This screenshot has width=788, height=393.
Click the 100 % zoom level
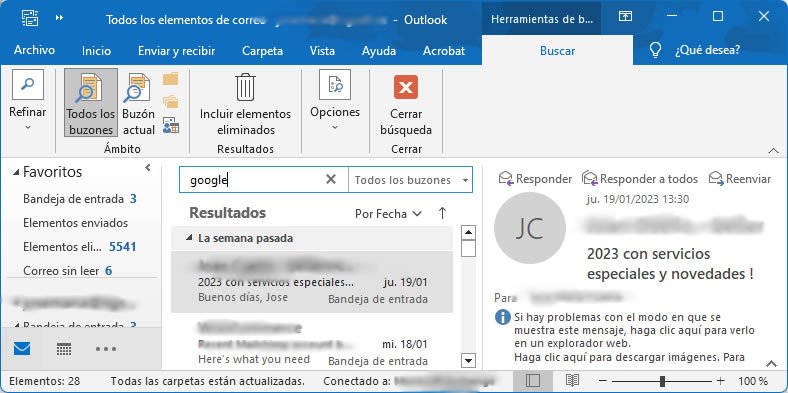[x=752, y=381]
